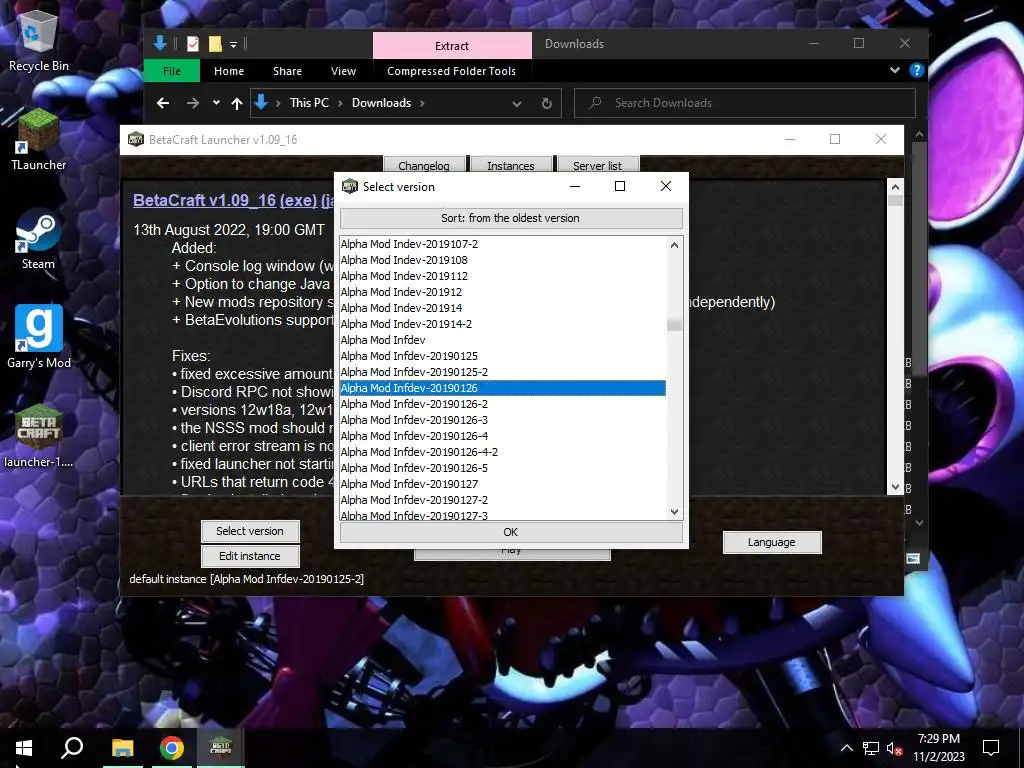
Task: Open Customize Quick Access Toolbar dropdown
Action: click(x=233, y=44)
